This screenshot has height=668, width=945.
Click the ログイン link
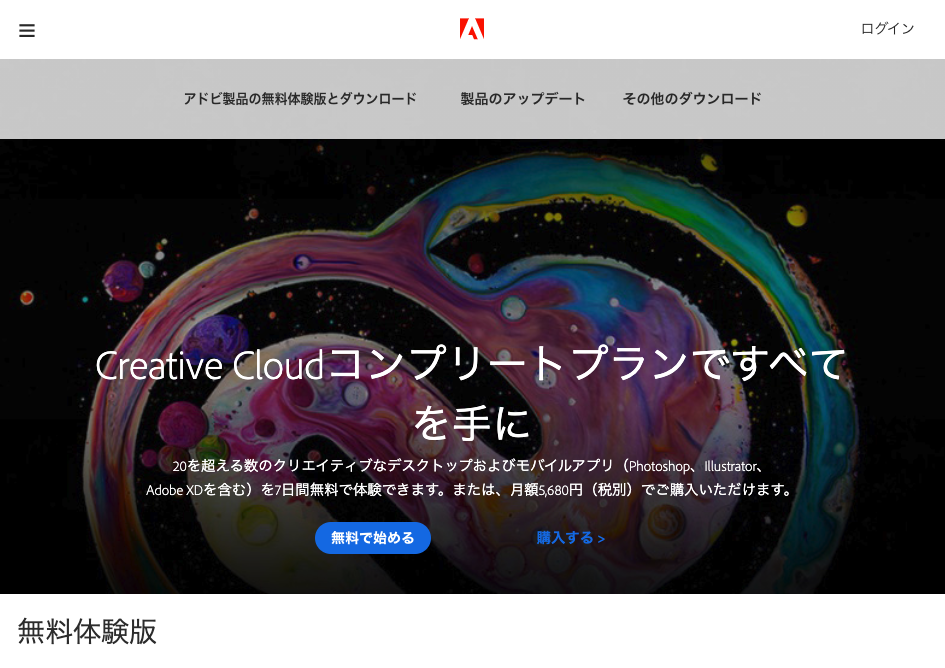click(x=887, y=28)
